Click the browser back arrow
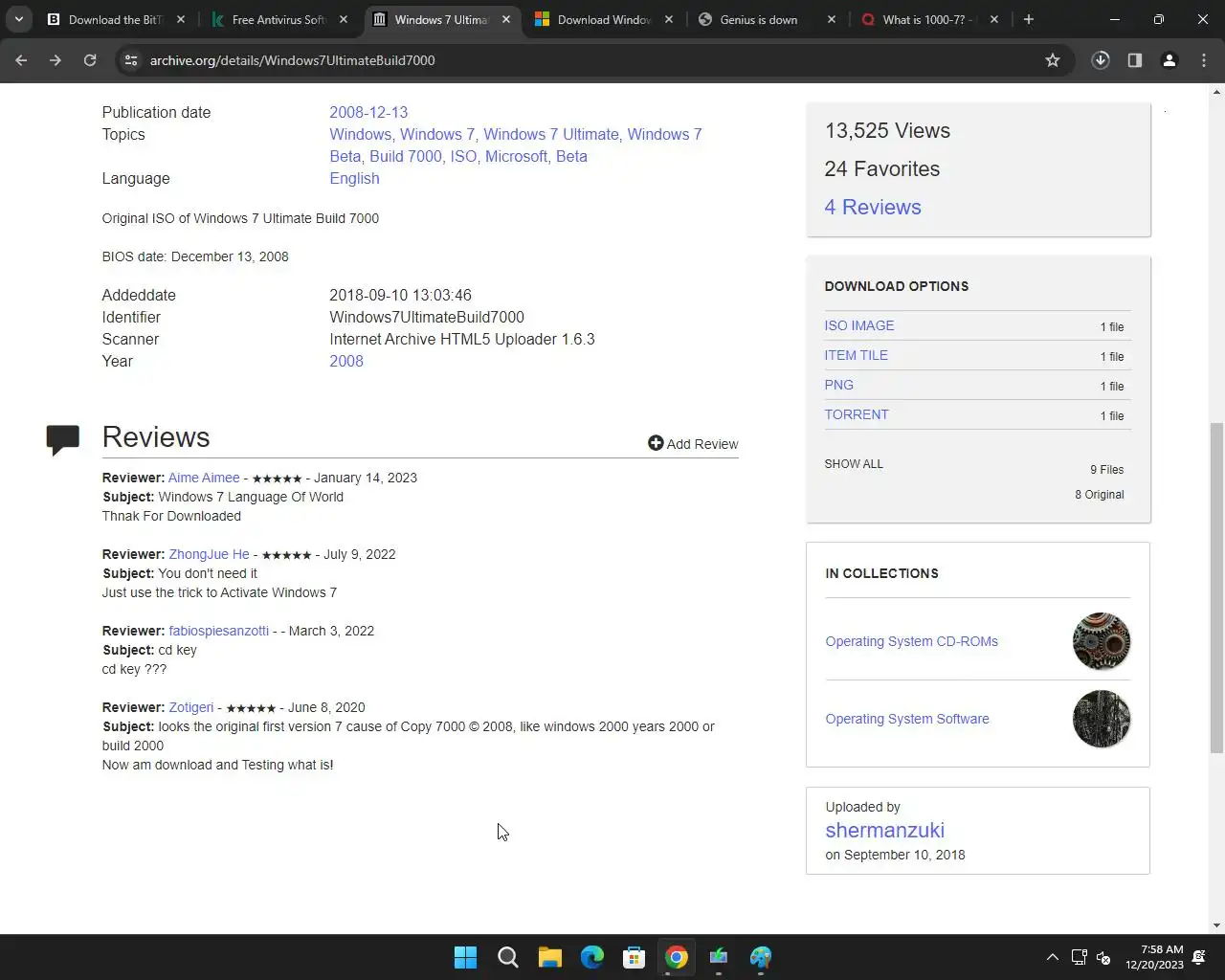This screenshot has width=1225, height=980. coord(21,60)
